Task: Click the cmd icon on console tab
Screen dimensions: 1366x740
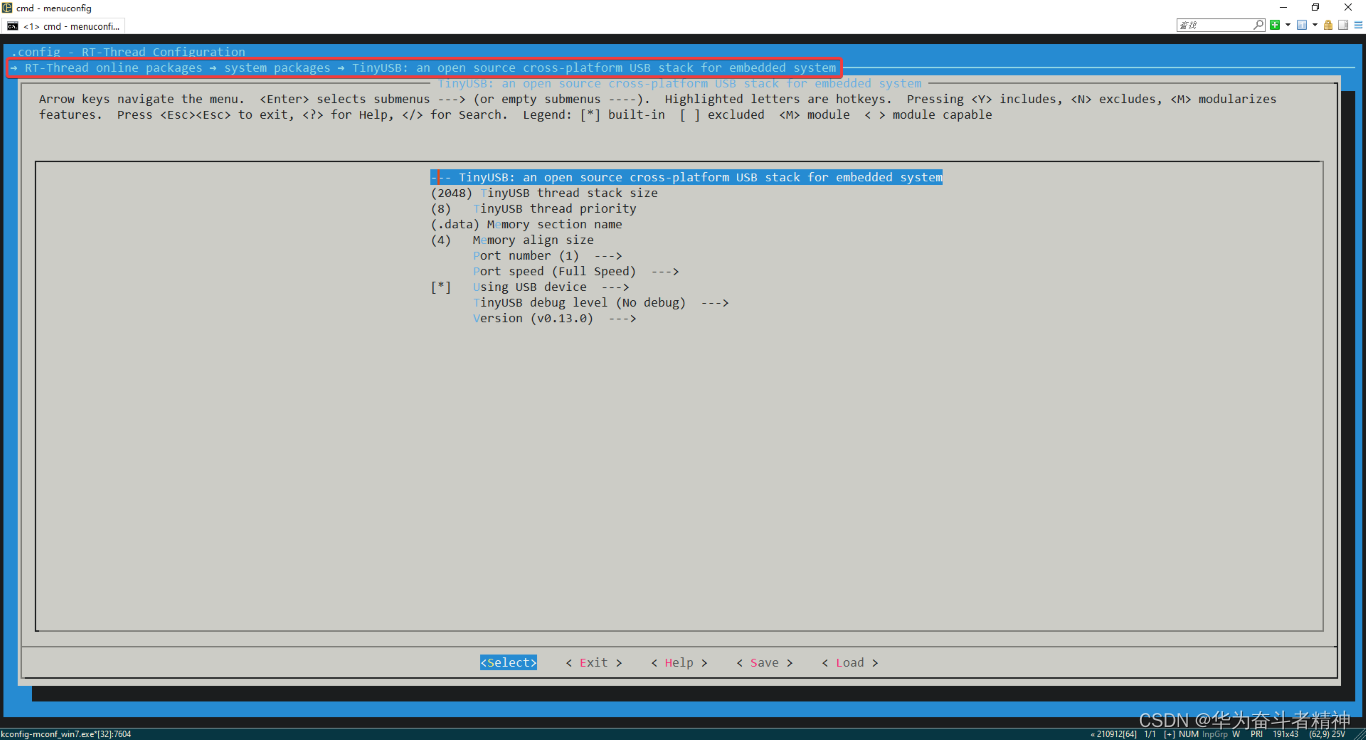Action: click(x=12, y=26)
